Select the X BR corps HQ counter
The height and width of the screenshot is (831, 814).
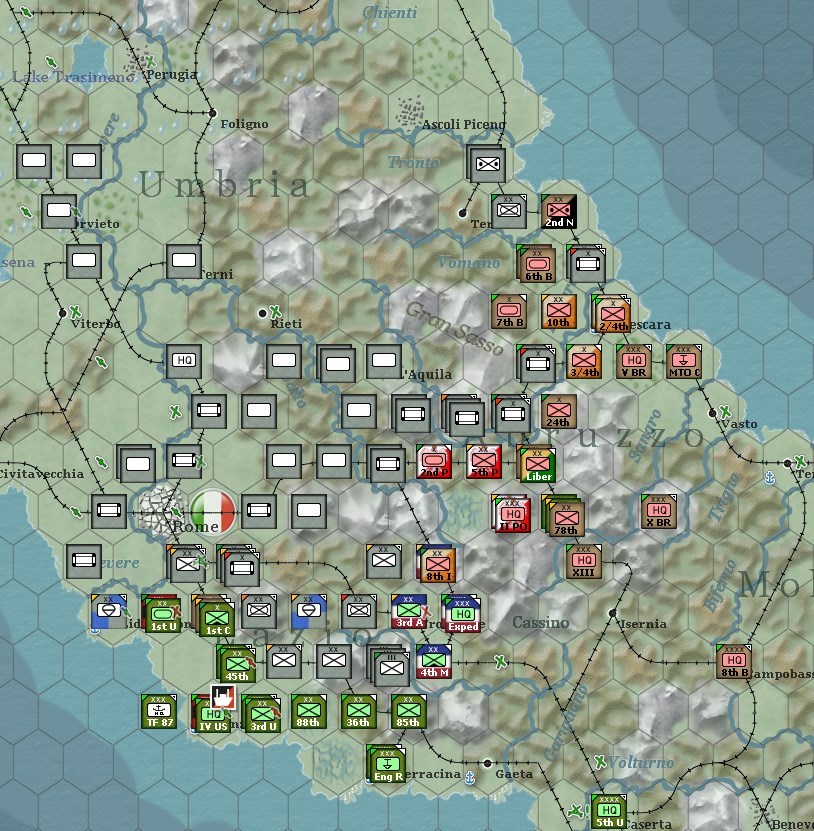point(659,511)
